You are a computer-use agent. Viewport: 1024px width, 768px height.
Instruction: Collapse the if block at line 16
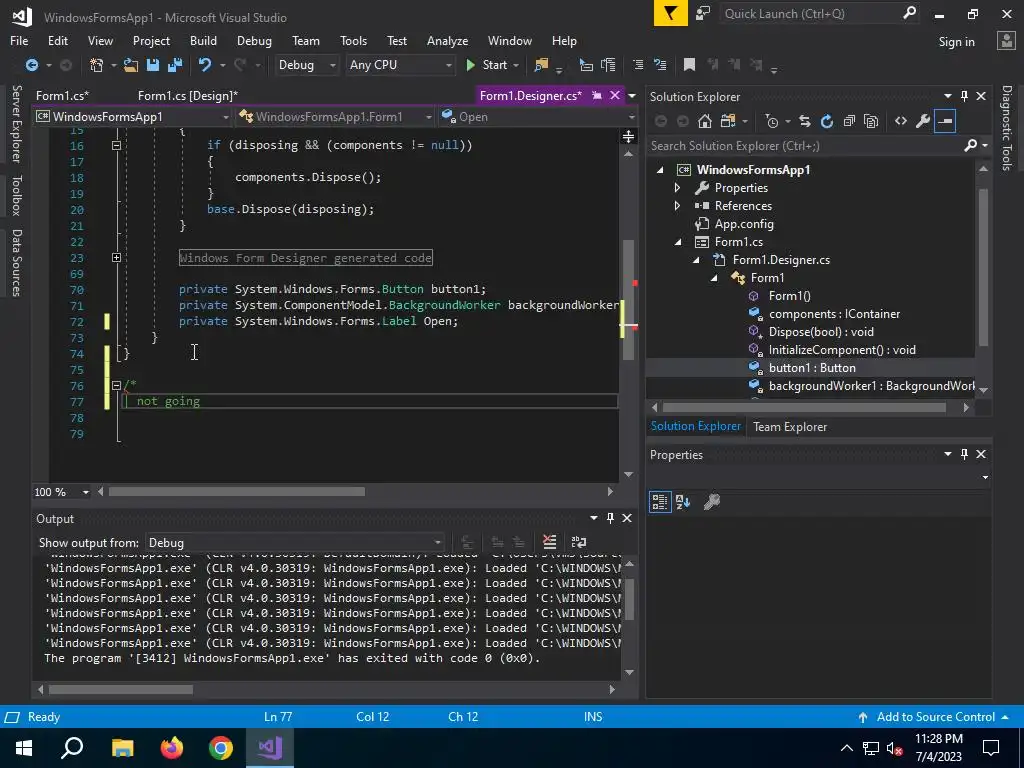116,146
